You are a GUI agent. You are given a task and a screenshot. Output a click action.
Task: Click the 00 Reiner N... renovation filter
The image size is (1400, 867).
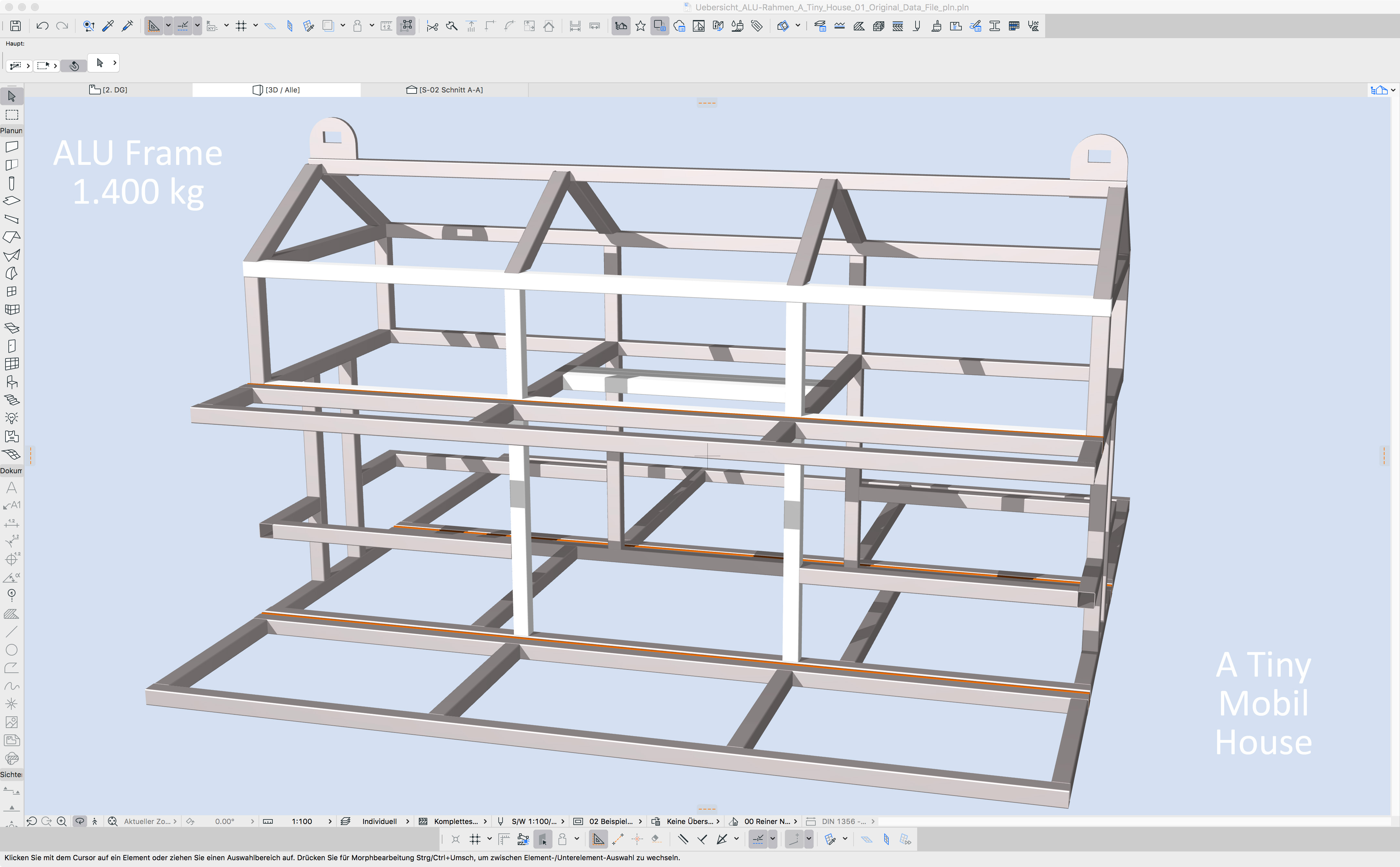pos(767,821)
